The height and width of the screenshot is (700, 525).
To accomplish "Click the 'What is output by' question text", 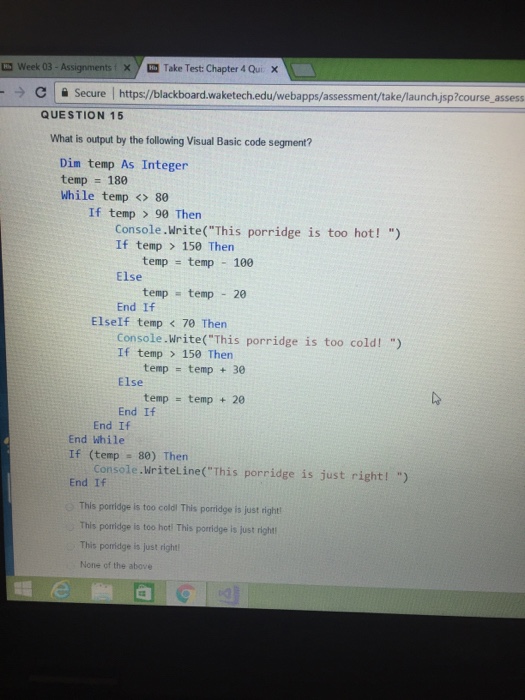I will (181, 141).
